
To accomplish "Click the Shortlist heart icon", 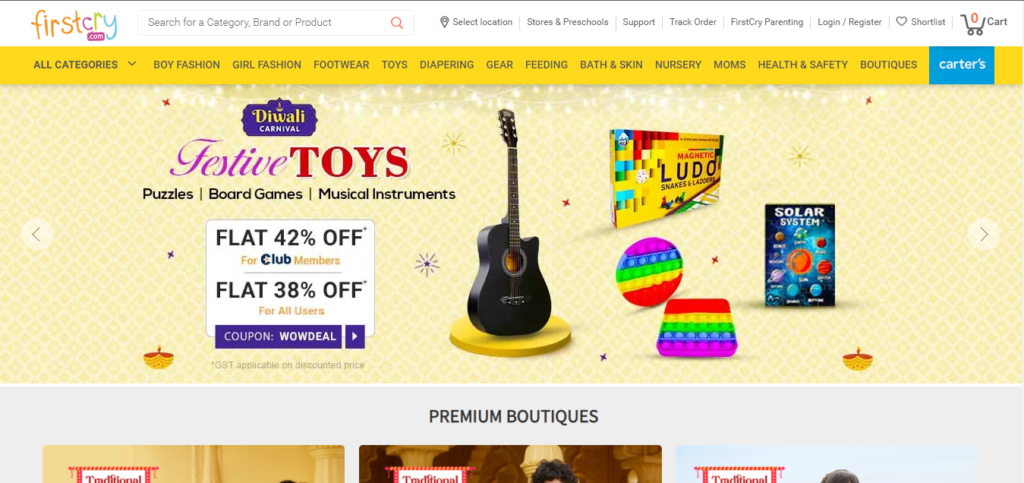I will [x=901, y=22].
